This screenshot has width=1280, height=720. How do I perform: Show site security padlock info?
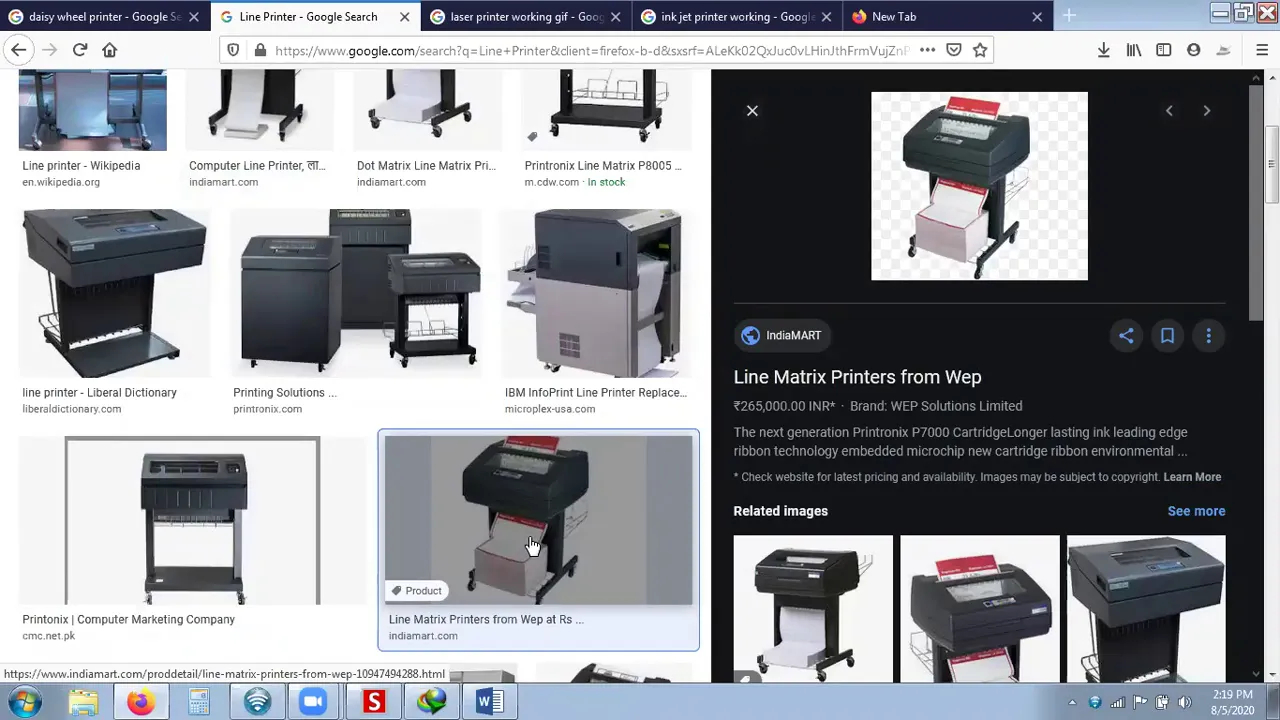coord(260,50)
